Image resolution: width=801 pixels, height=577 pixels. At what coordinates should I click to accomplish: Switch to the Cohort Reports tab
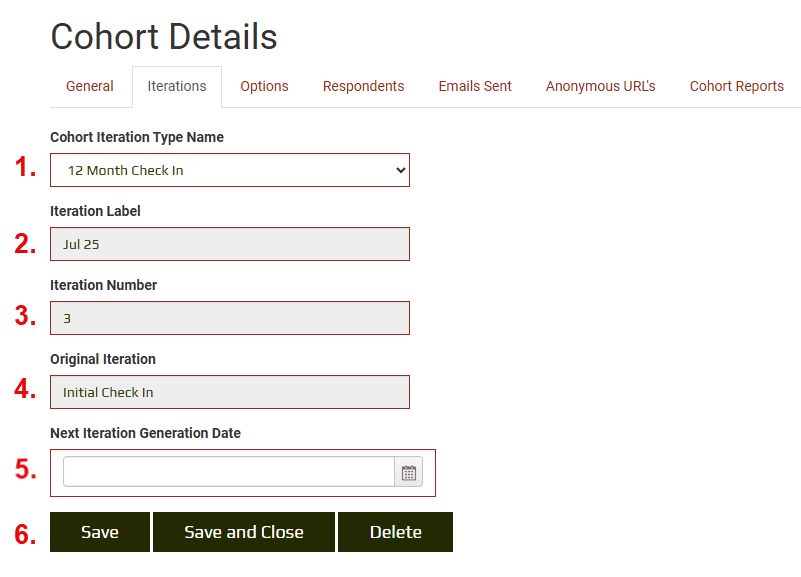(736, 87)
